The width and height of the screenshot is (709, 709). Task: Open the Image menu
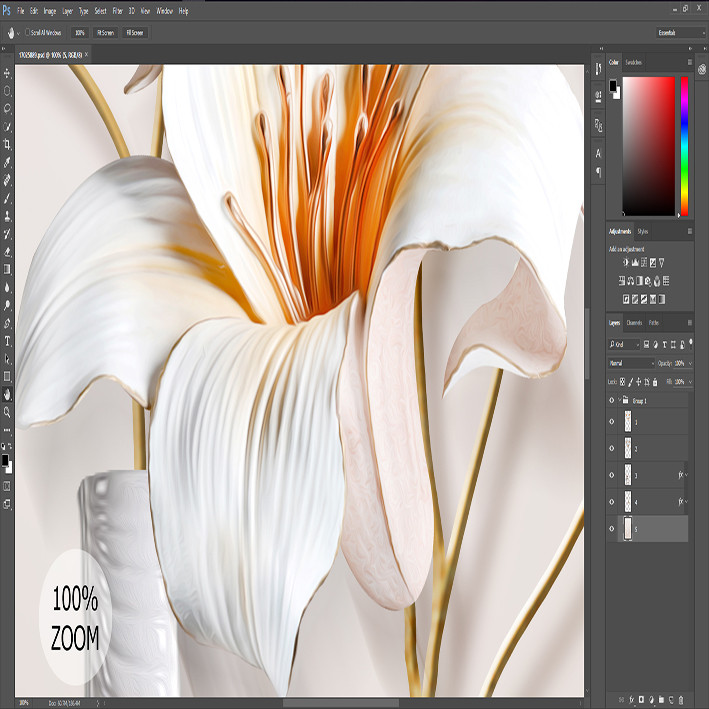[50, 11]
